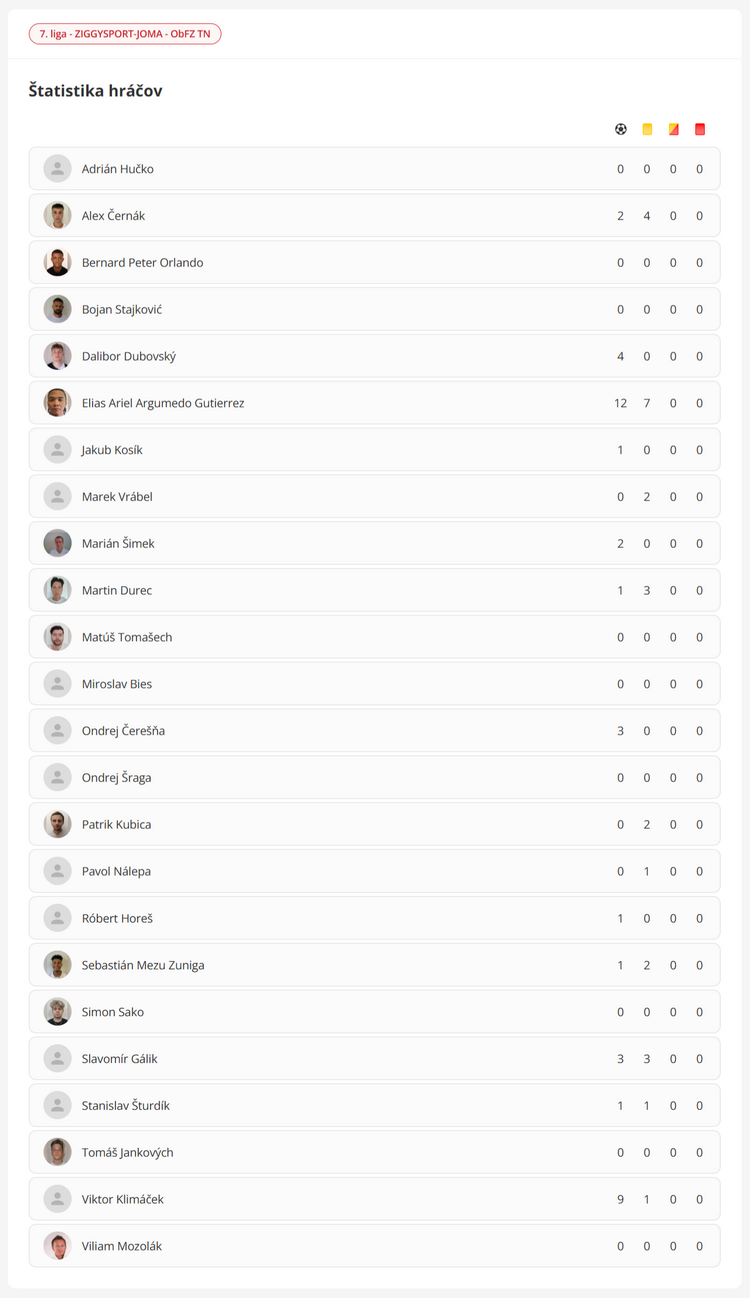Click the goals soccer ball column icon
750x1298 pixels.
point(621,129)
